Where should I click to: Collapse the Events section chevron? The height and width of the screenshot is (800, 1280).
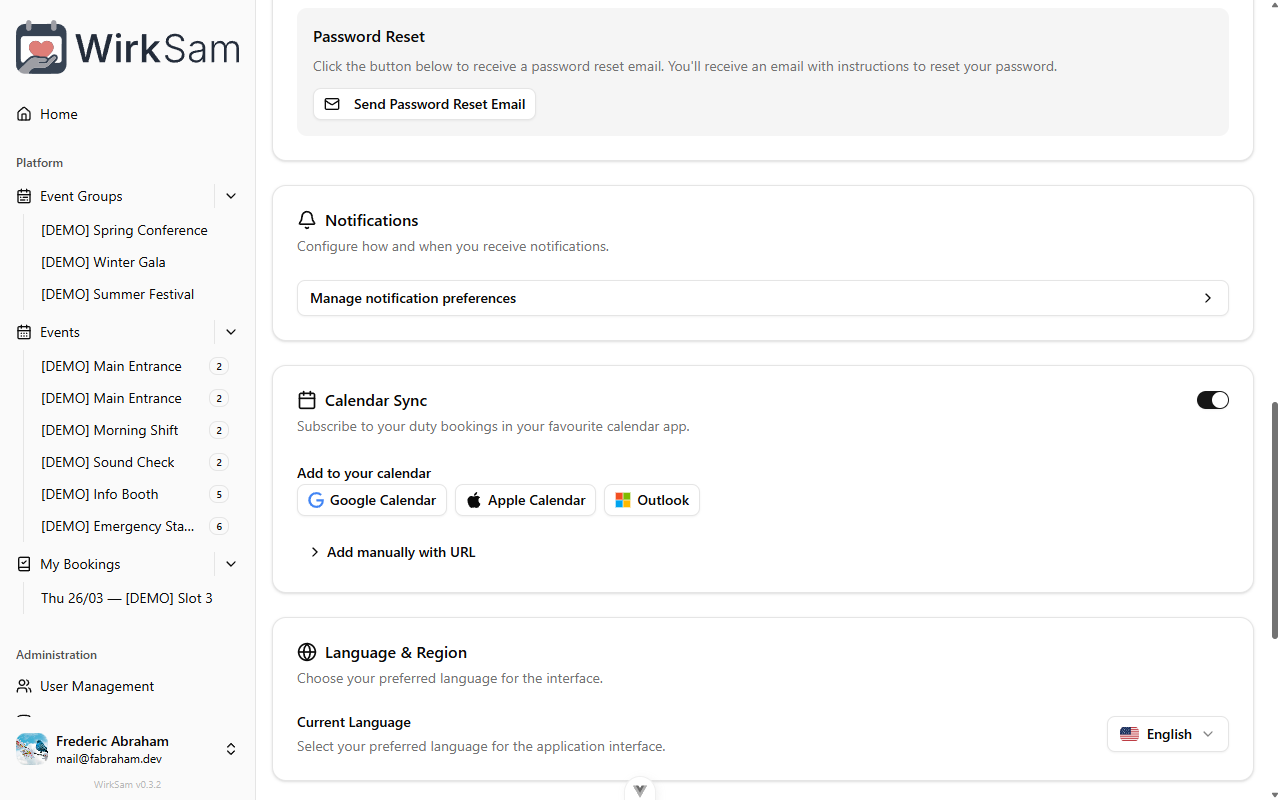(x=231, y=332)
